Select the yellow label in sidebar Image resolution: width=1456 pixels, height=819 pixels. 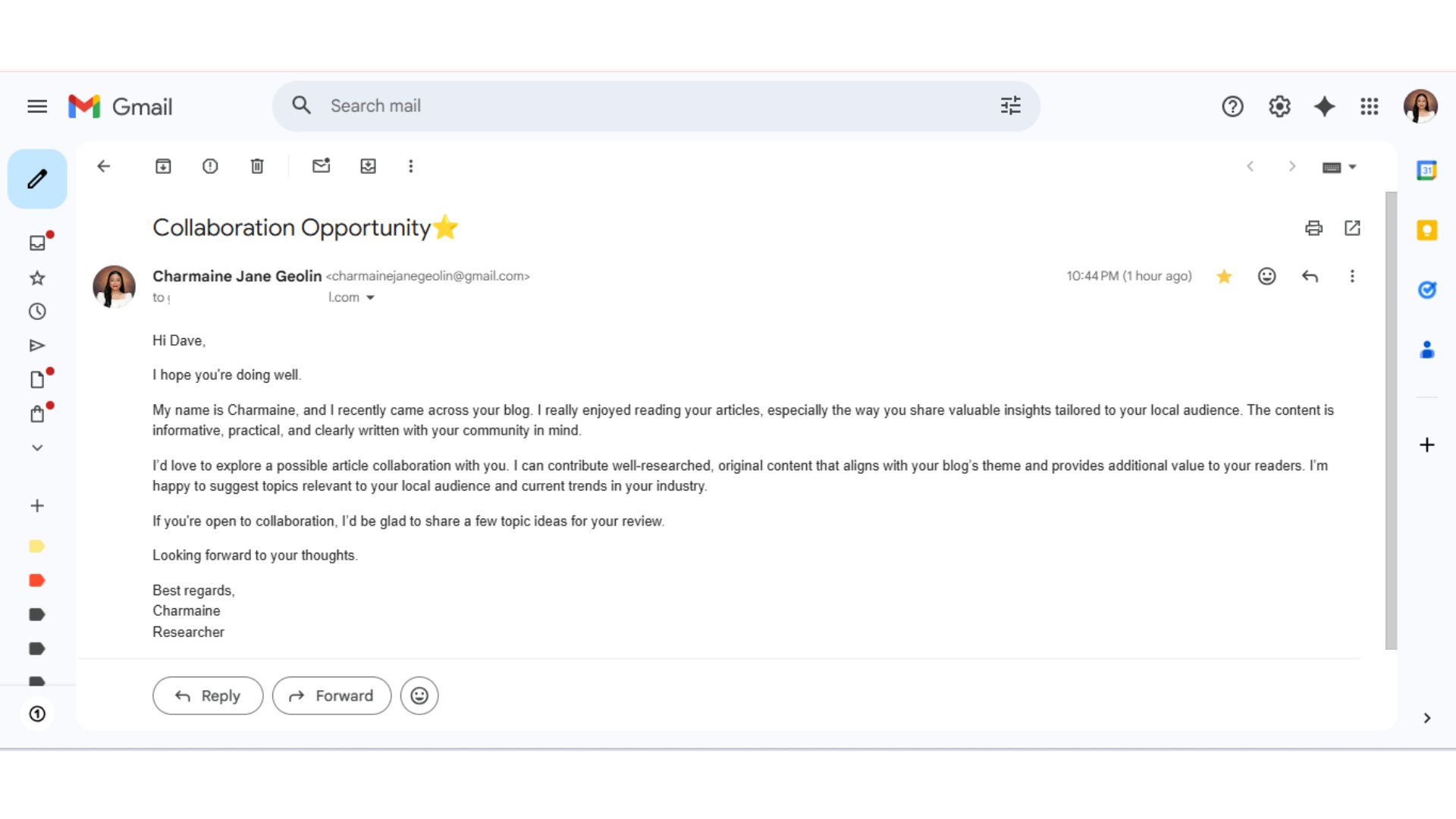tap(37, 546)
